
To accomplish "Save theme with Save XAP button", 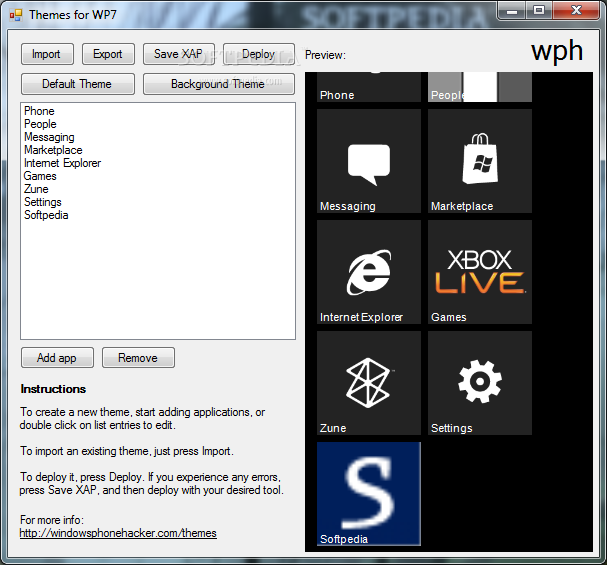I will (178, 54).
